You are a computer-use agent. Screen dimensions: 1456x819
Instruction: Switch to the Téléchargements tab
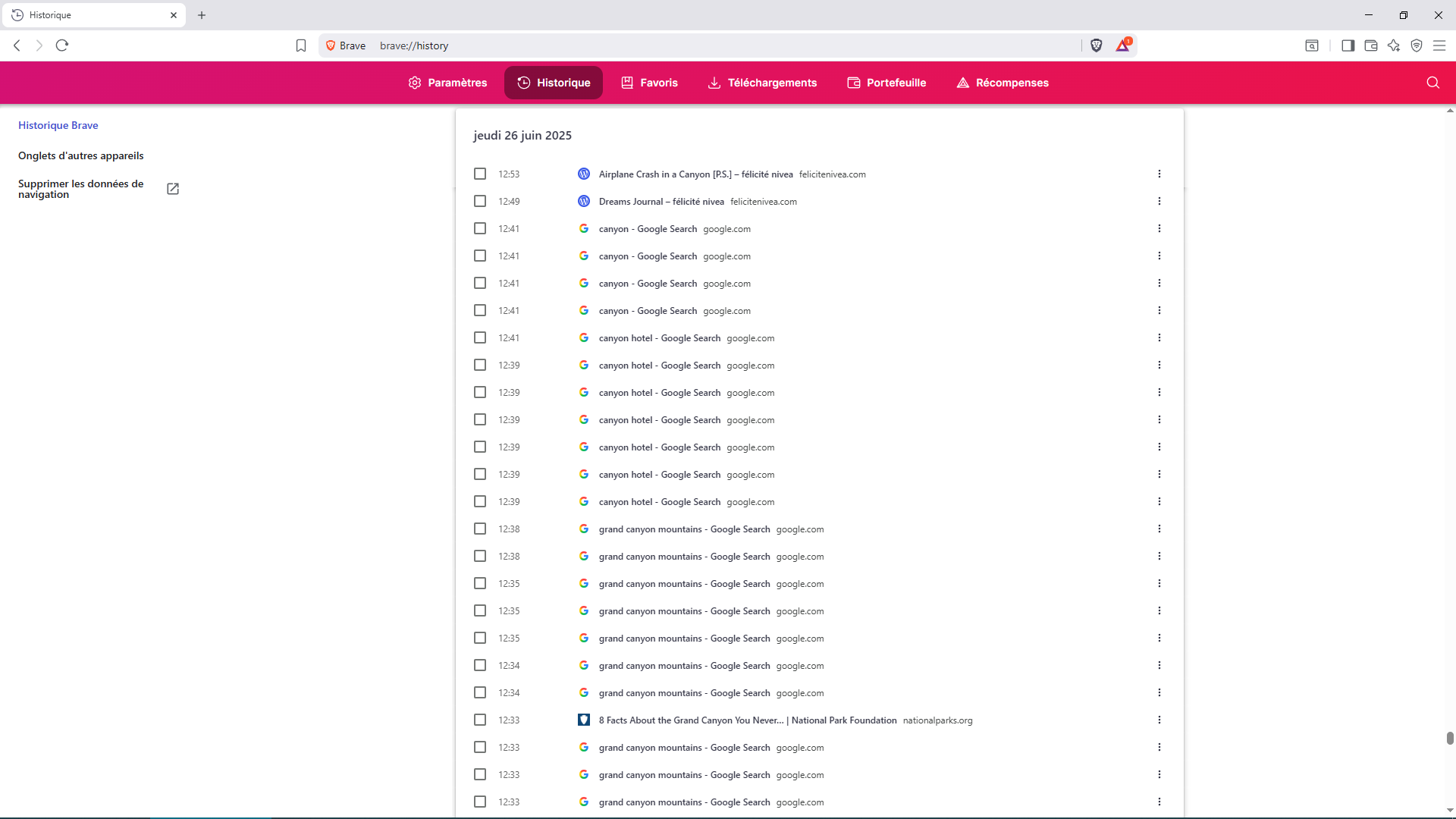click(762, 83)
